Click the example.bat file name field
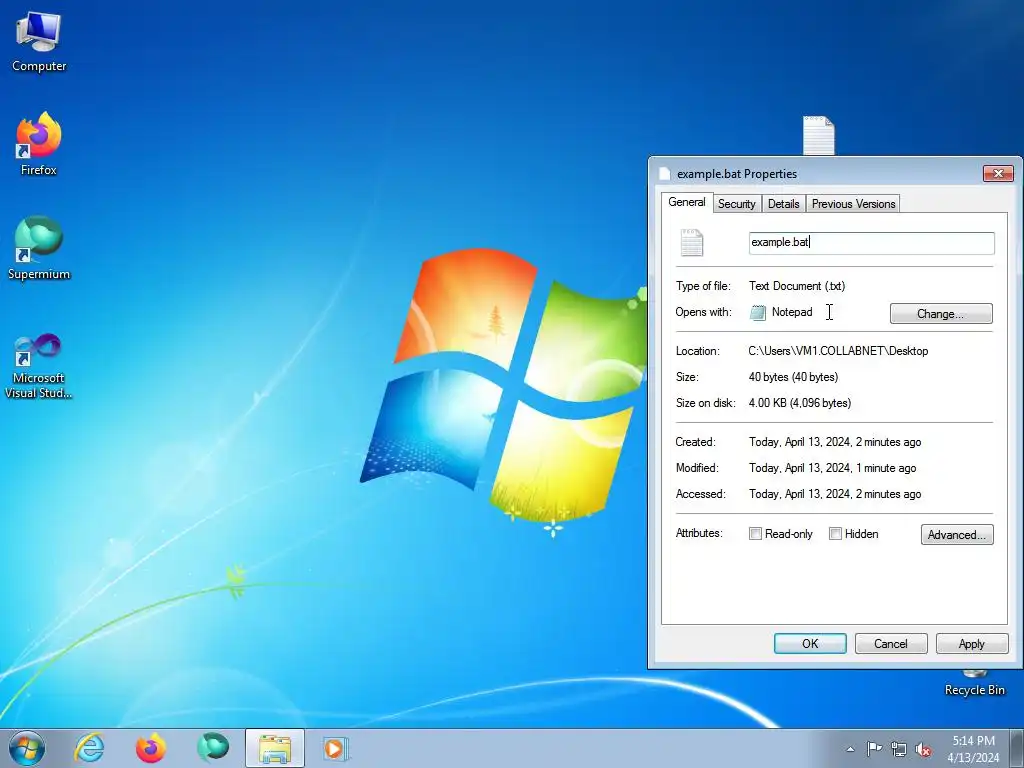The image size is (1024, 768). 871,242
